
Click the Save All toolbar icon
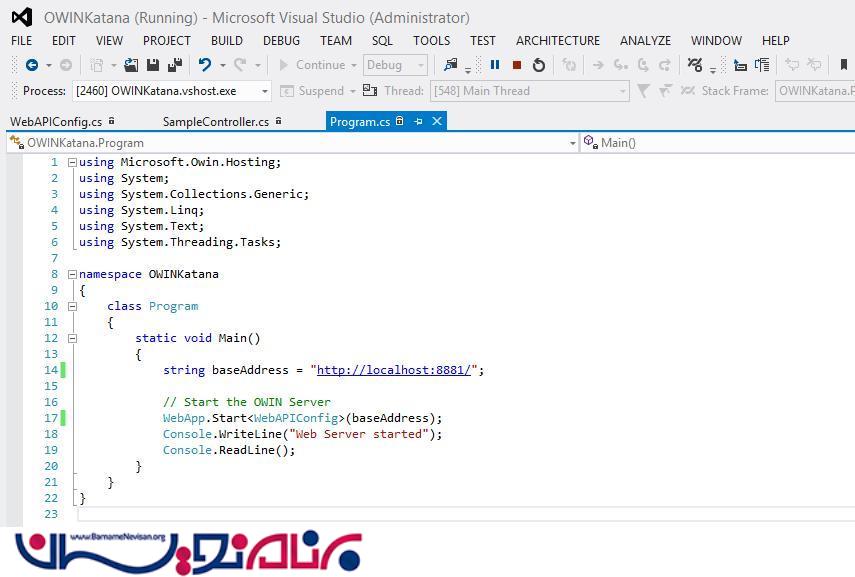coord(174,65)
